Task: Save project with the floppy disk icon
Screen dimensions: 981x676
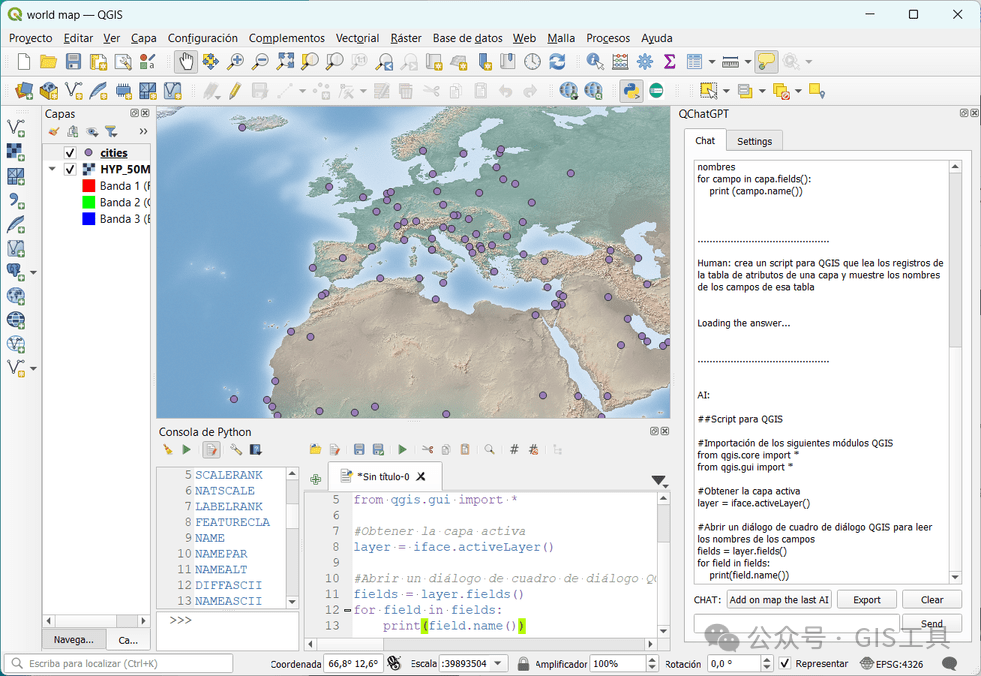Action: click(x=73, y=61)
